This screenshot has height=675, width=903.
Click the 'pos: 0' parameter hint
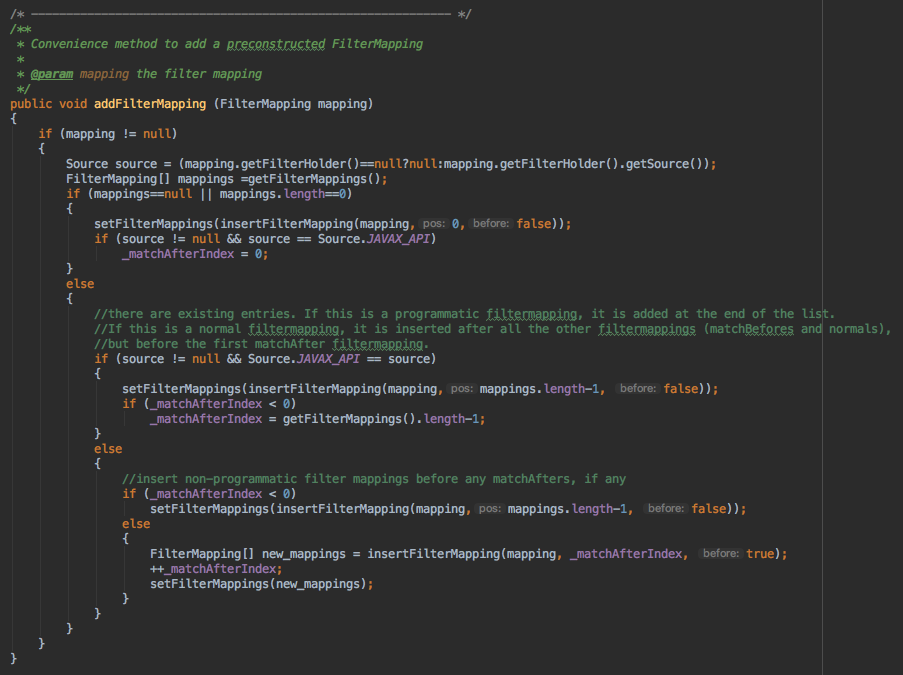(x=437, y=224)
